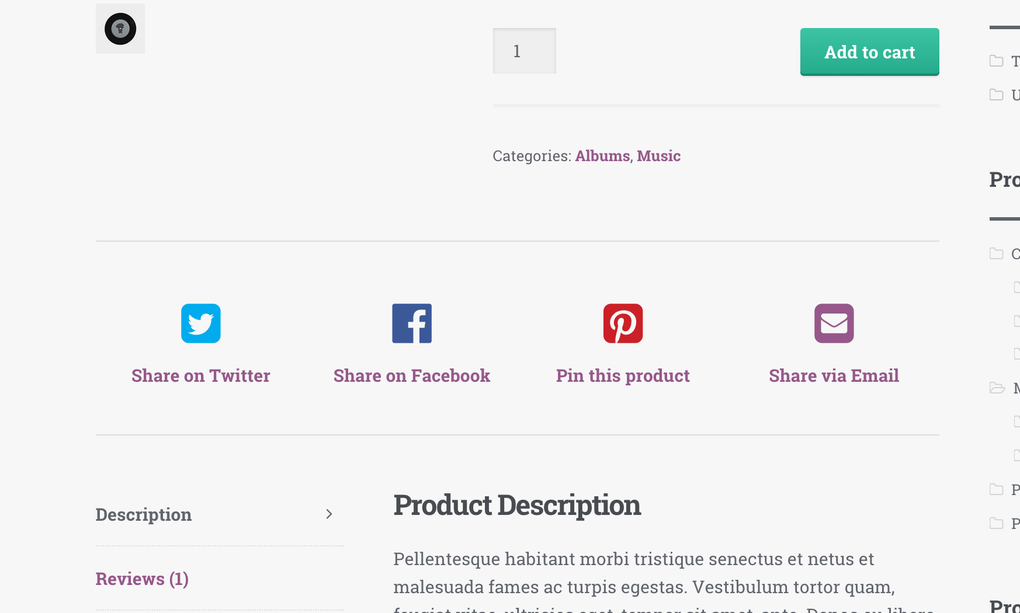Click the Facebook share icon
1020x613 pixels.
coord(411,323)
